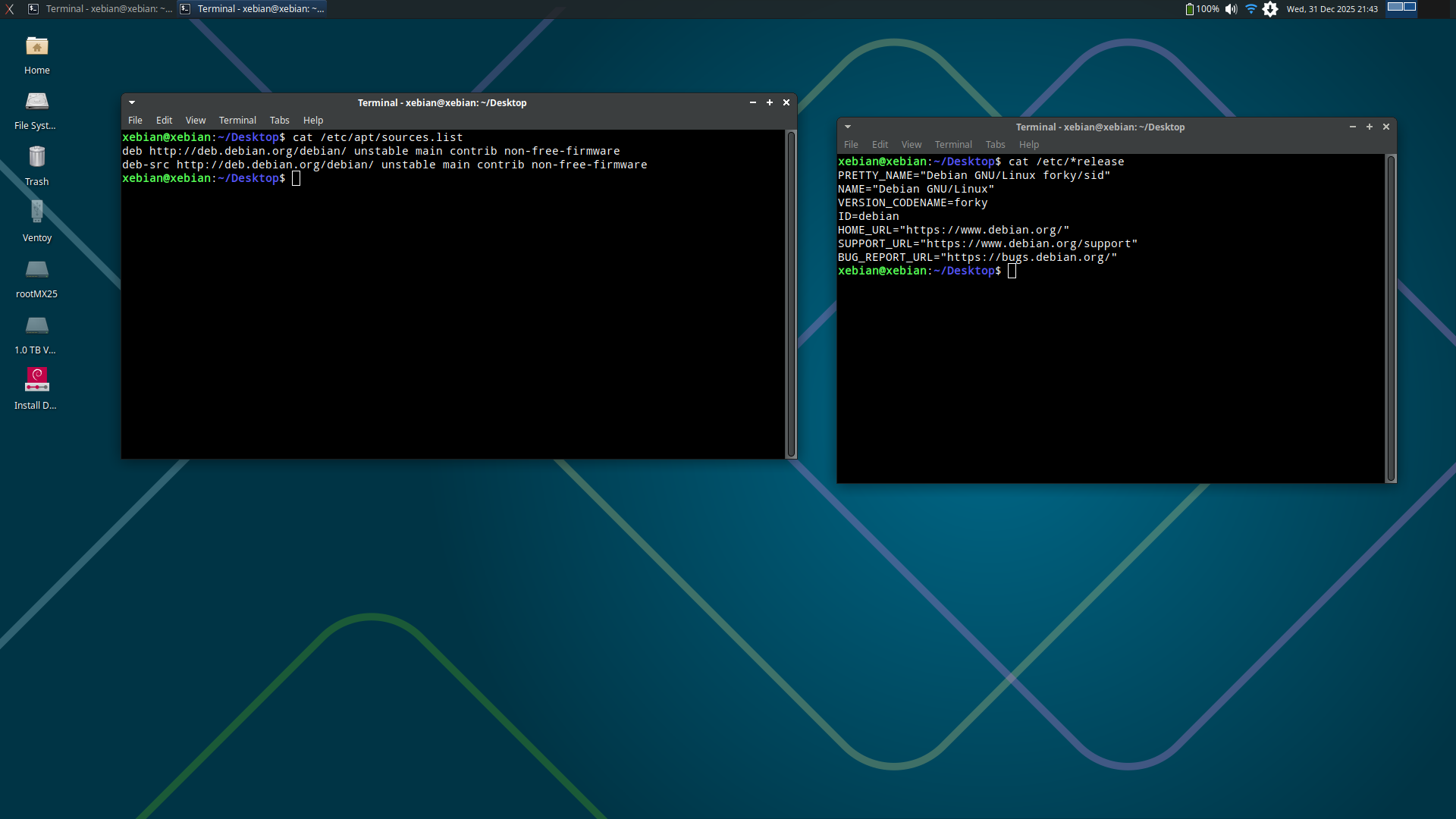The width and height of the screenshot is (1456, 819).
Task: Open the File System desktop icon
Action: point(36,102)
